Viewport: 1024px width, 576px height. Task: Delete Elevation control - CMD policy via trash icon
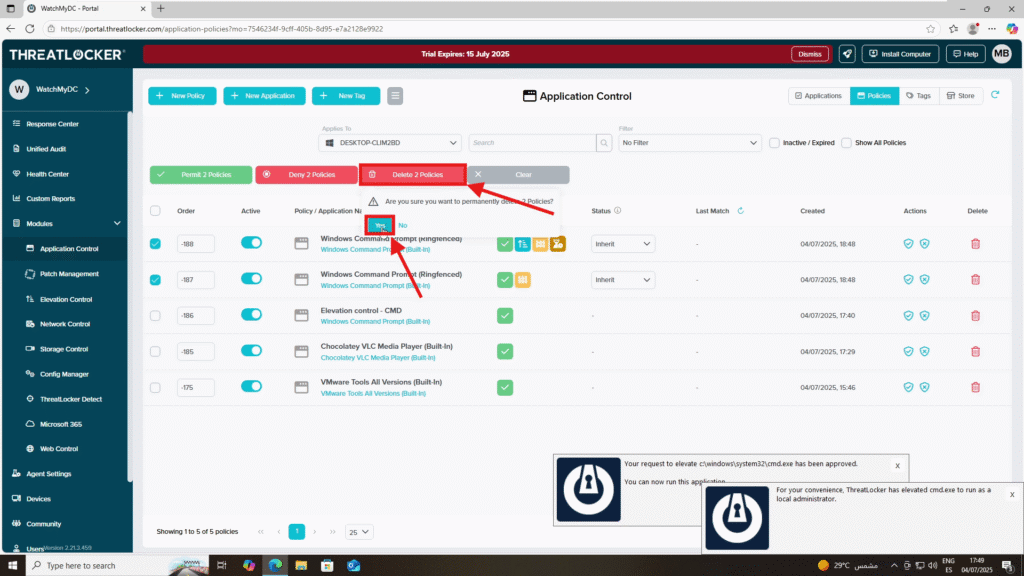coord(975,315)
